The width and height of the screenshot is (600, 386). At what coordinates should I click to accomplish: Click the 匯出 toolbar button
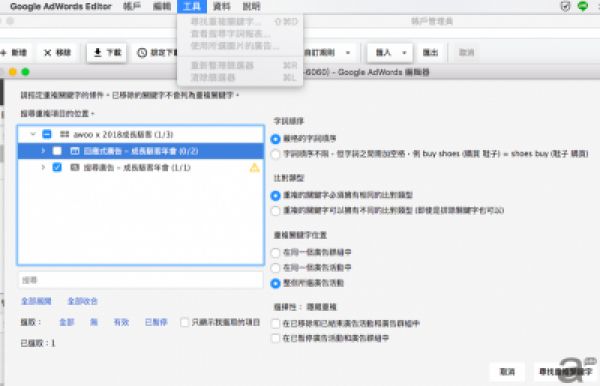[x=430, y=52]
